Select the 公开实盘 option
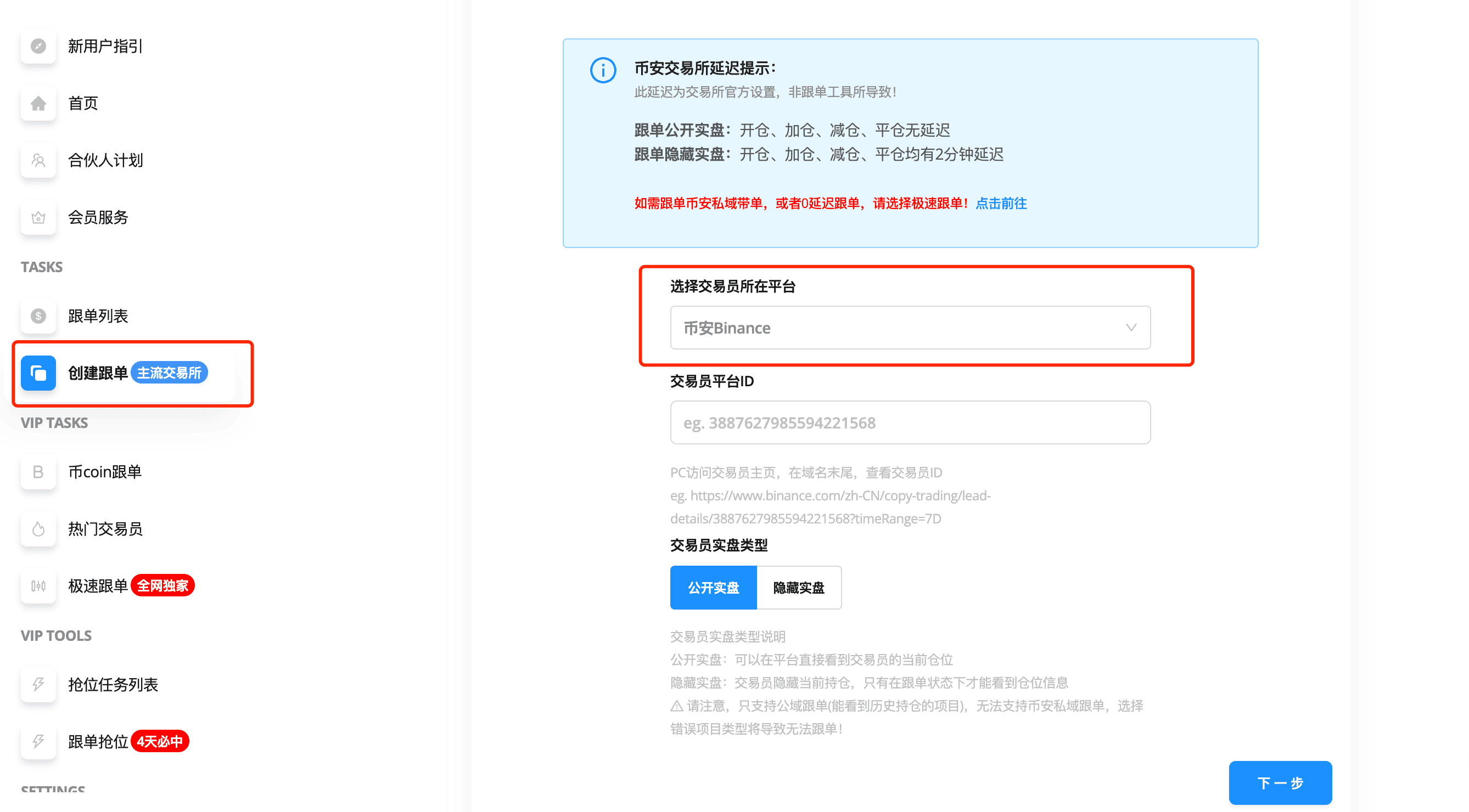This screenshot has height=812, width=1469. (713, 588)
